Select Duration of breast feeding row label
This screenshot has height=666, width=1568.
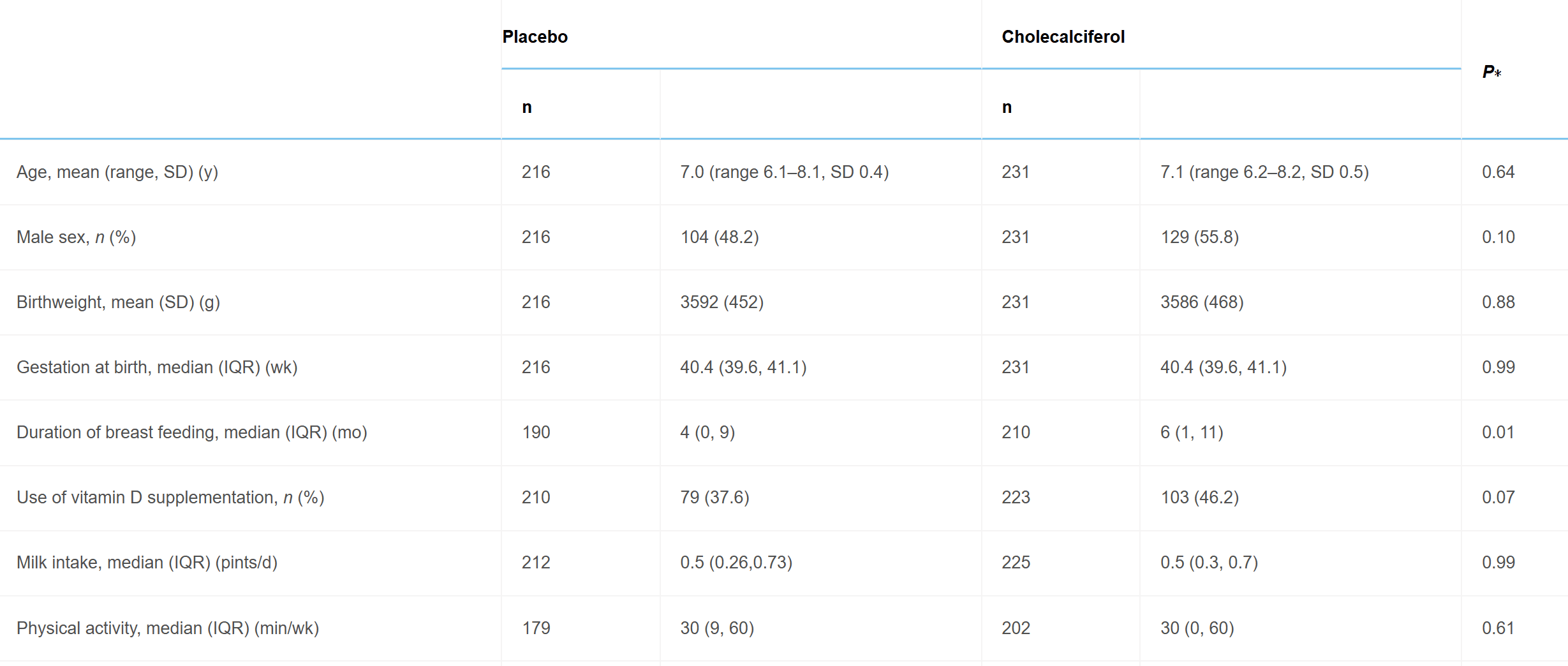pyautogui.click(x=191, y=433)
